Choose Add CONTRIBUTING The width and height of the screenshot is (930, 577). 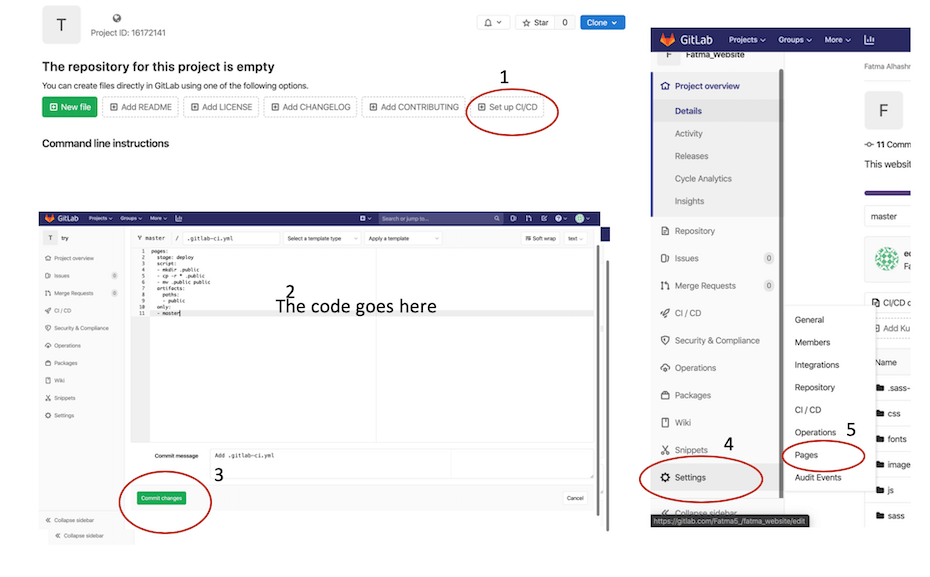click(x=413, y=107)
